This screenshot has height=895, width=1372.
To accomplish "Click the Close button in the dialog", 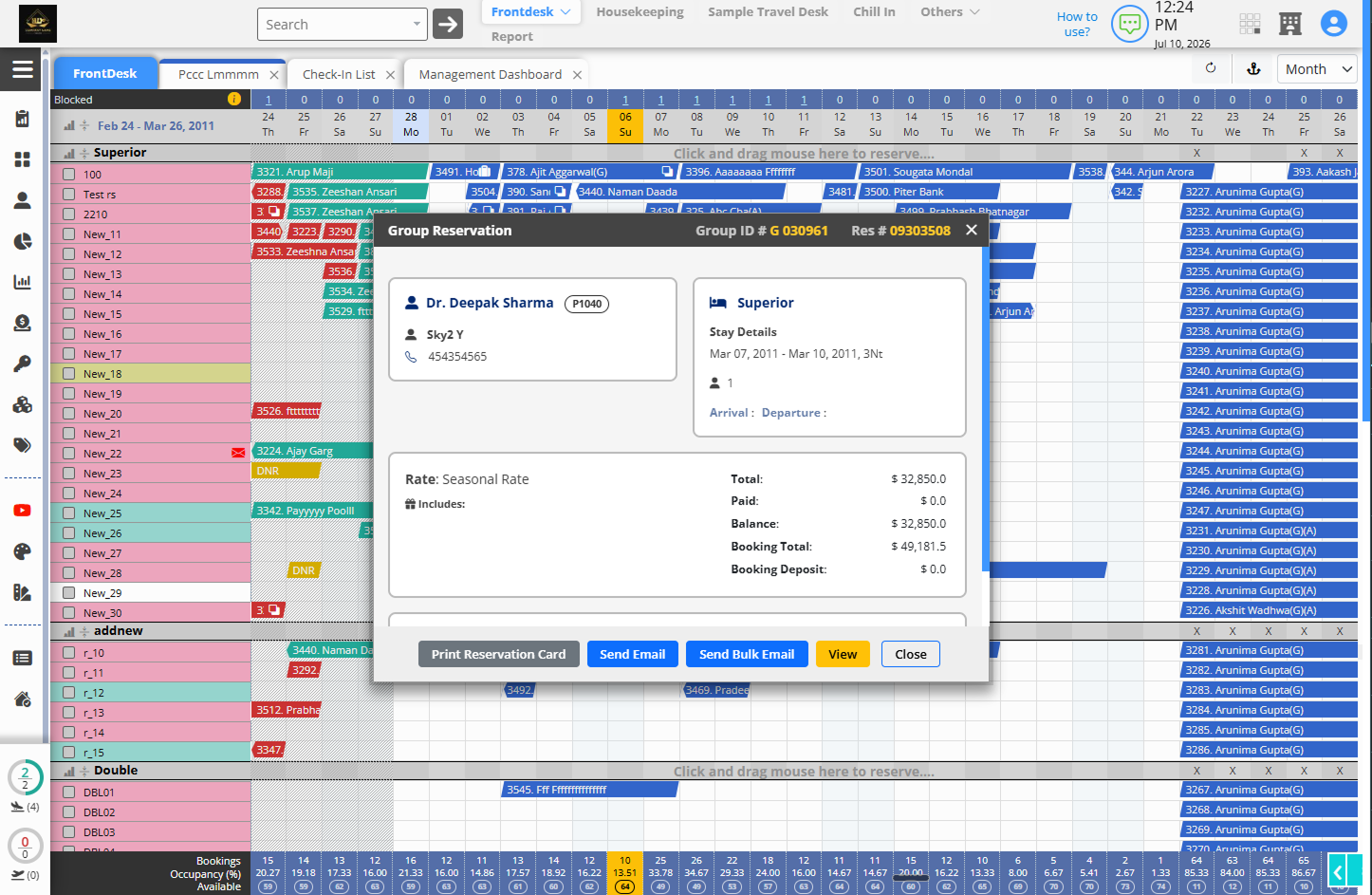I will [911, 654].
